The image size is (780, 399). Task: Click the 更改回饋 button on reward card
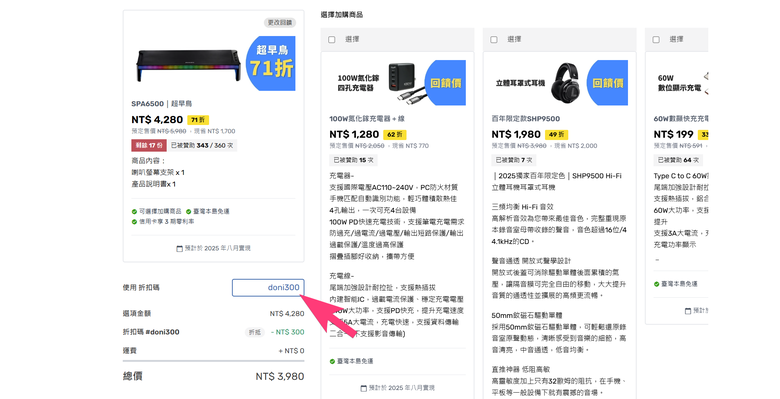(280, 22)
